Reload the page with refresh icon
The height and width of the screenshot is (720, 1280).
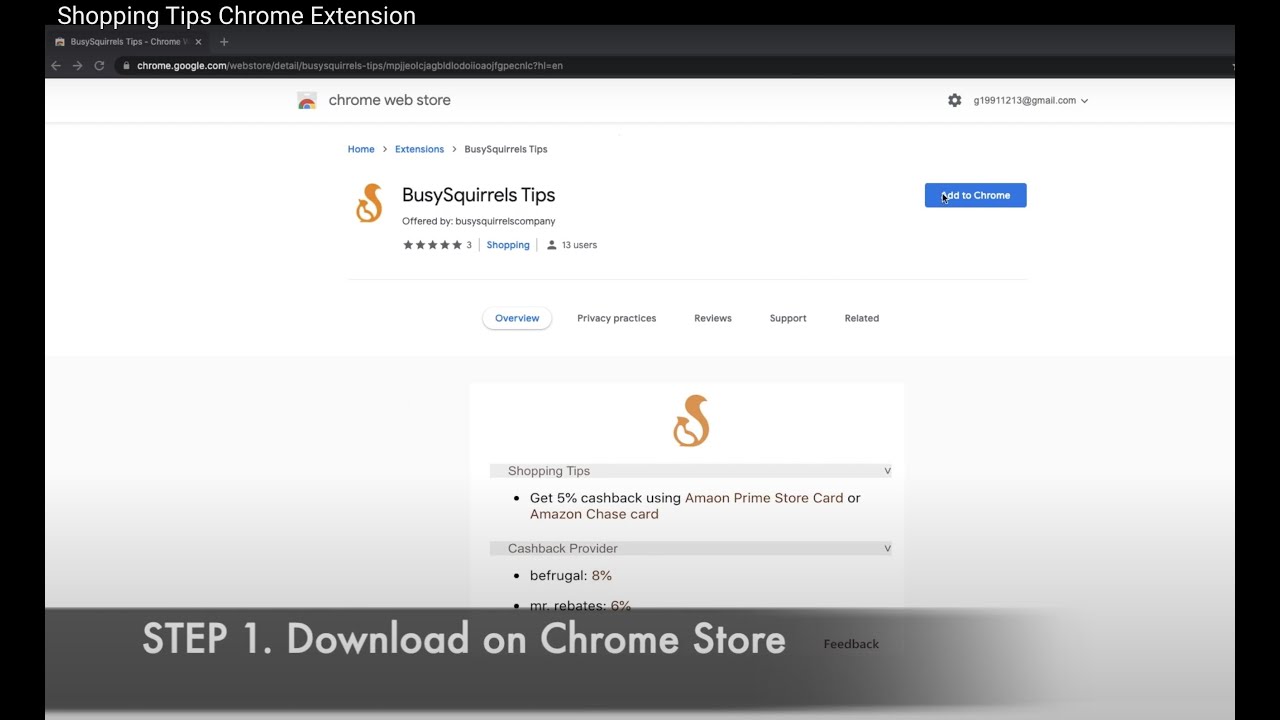[x=99, y=66]
